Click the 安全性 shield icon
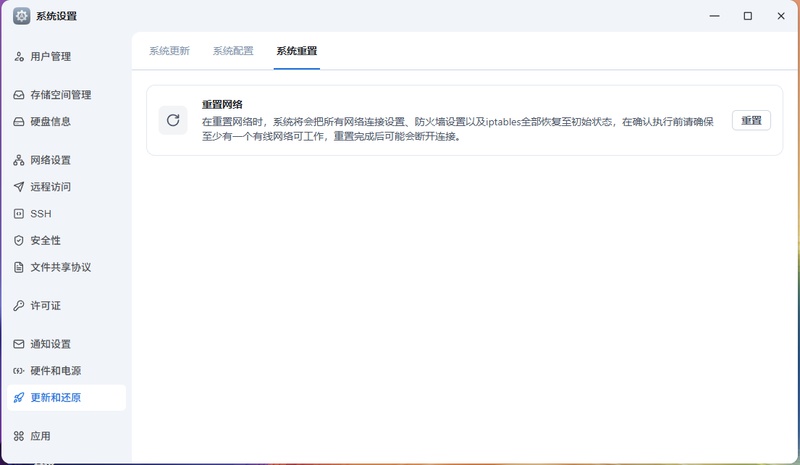The image size is (800, 465). (x=19, y=240)
